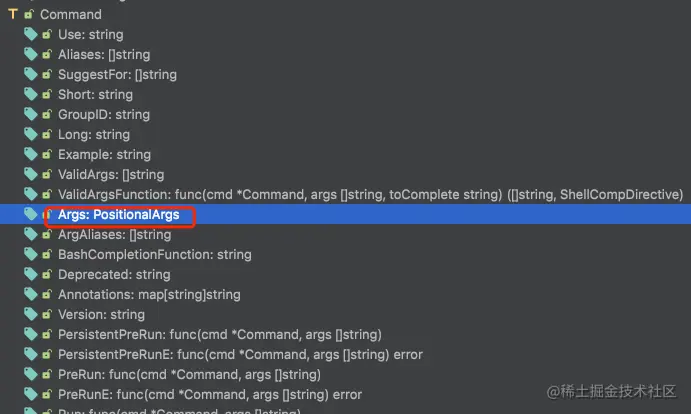Click the tag icon next to Deprecated

tap(31, 274)
